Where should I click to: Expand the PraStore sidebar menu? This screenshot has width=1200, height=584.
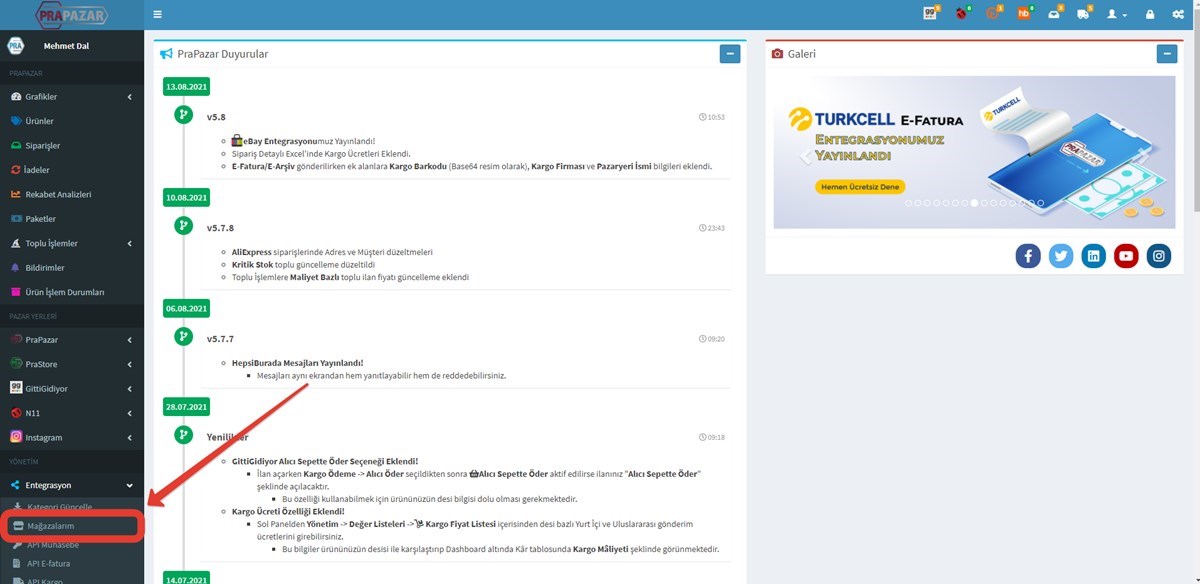coord(72,364)
